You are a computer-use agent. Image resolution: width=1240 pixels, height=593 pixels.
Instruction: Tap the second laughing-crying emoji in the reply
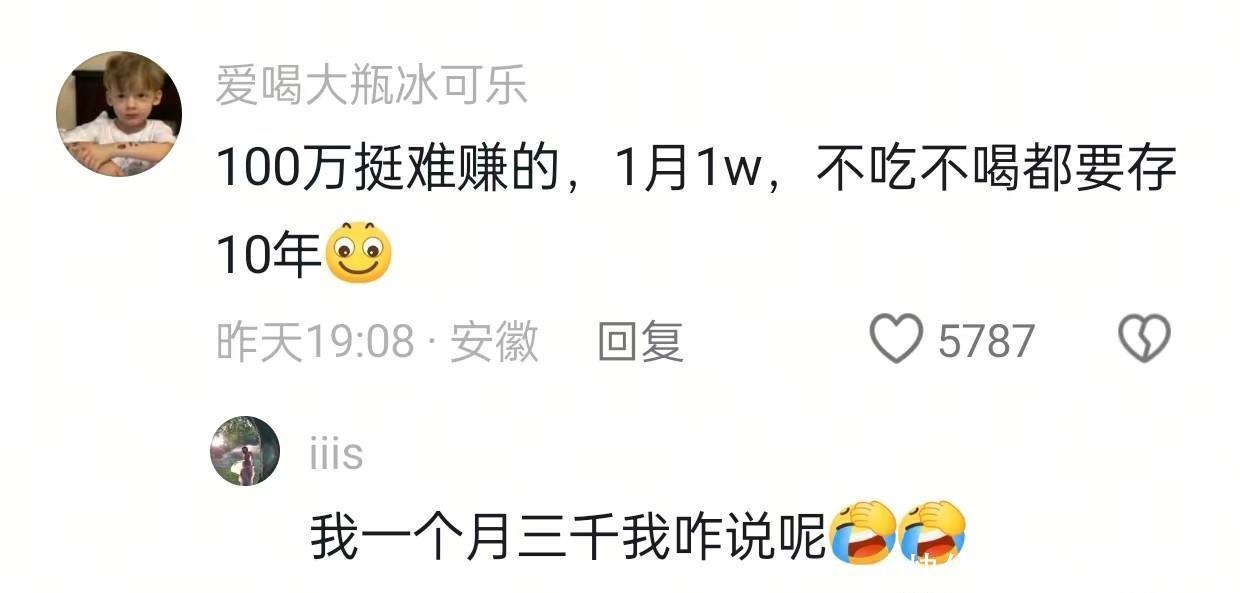[932, 533]
